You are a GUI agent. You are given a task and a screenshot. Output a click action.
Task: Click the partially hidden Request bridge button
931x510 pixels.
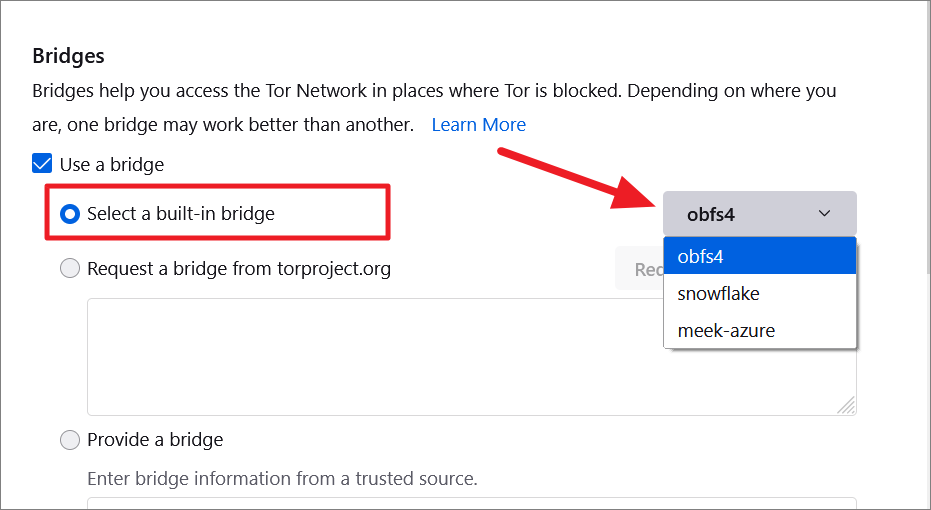point(639,269)
